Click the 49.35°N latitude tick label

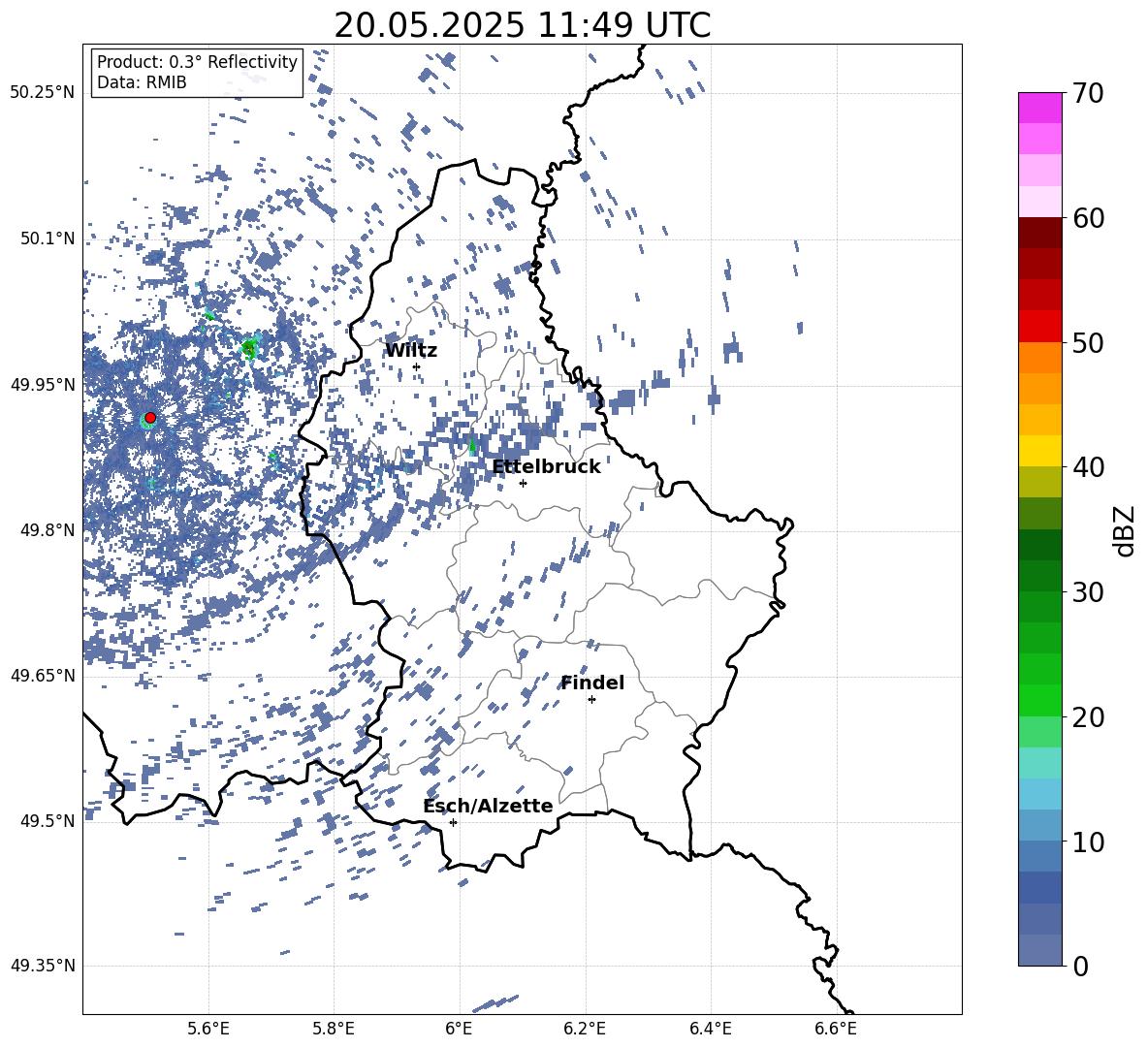click(x=43, y=966)
